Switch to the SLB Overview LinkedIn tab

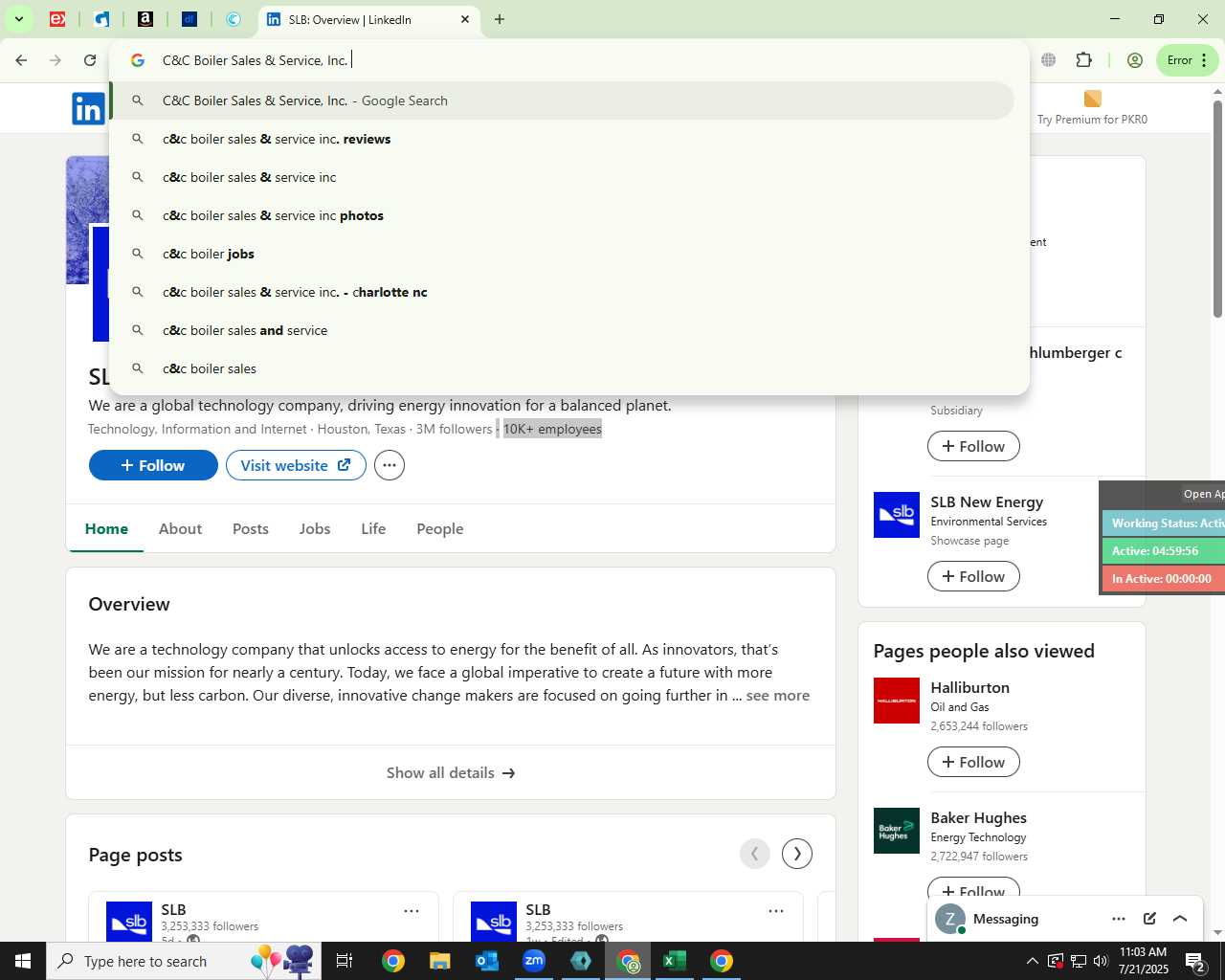[x=367, y=19]
